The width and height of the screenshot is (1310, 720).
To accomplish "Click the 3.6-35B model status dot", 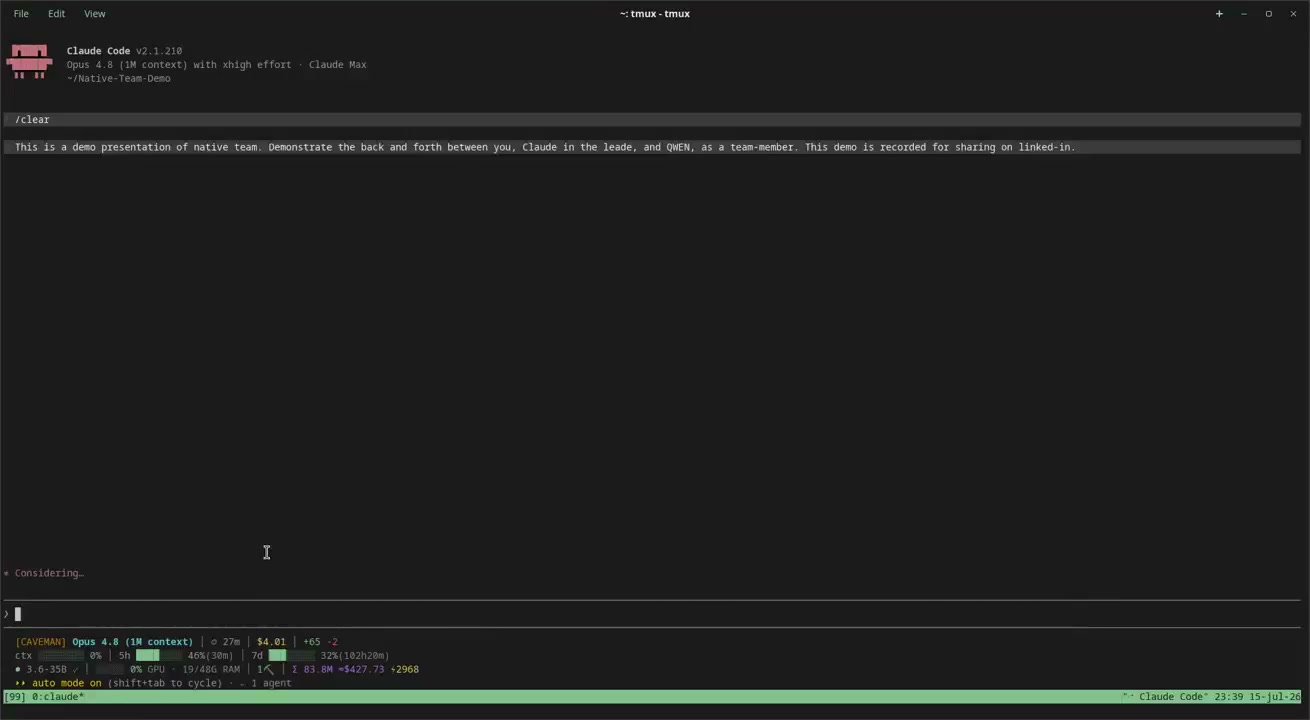I will [18, 669].
